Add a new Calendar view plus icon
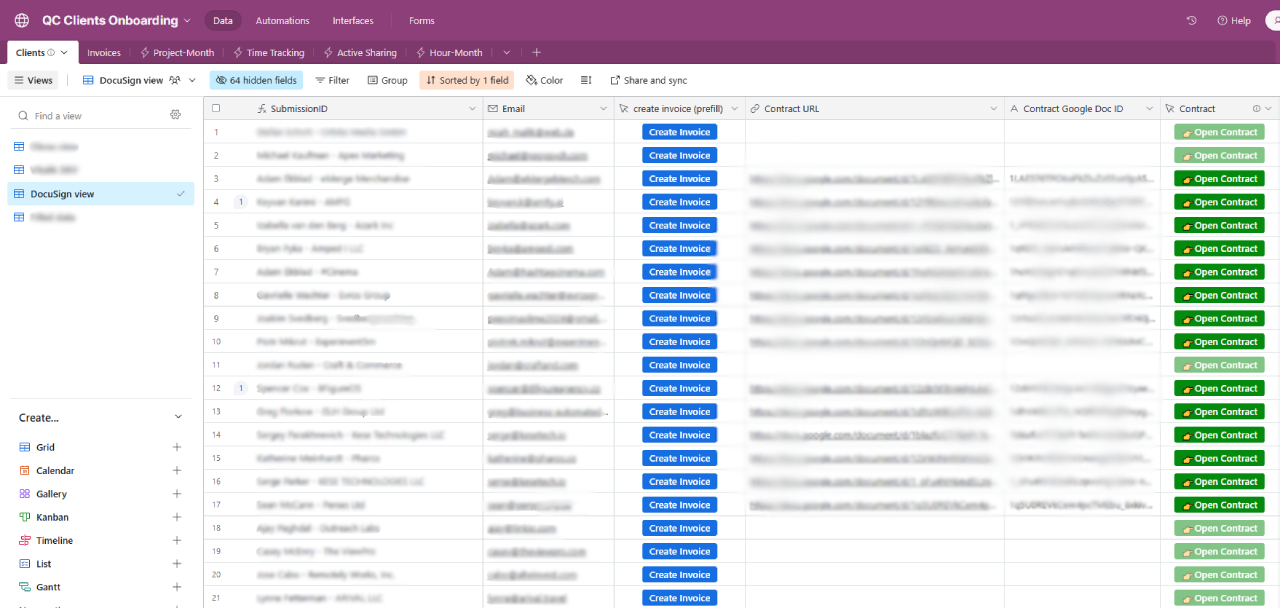This screenshot has width=1280, height=608. [x=177, y=470]
